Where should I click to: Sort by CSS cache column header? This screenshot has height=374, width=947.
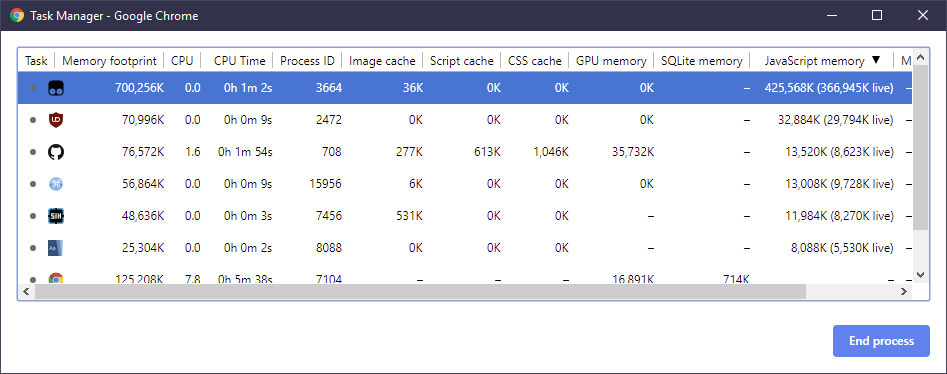click(534, 60)
